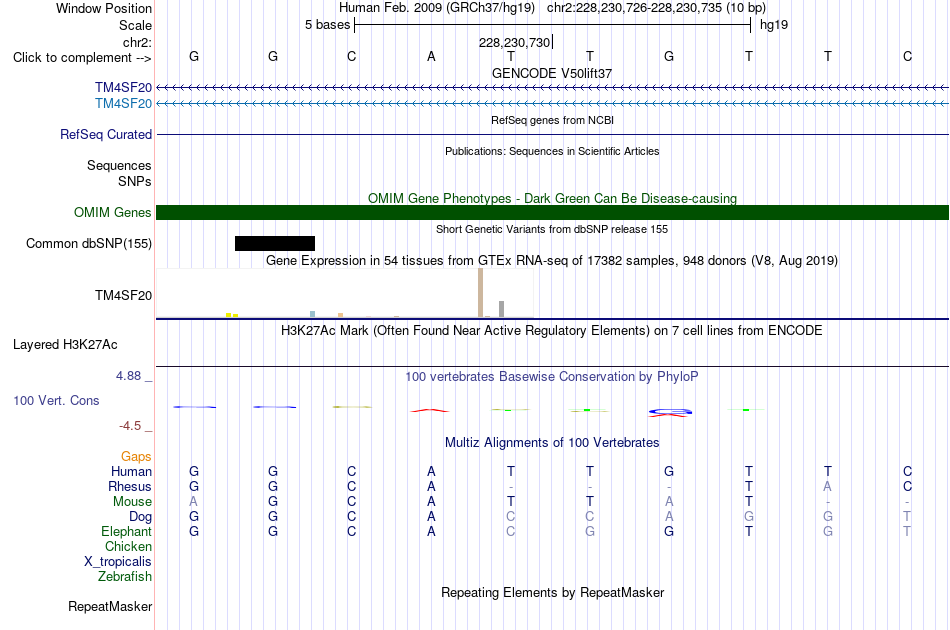Click the Common dbSNP(155) track label
The width and height of the screenshot is (950, 630).
point(89,244)
